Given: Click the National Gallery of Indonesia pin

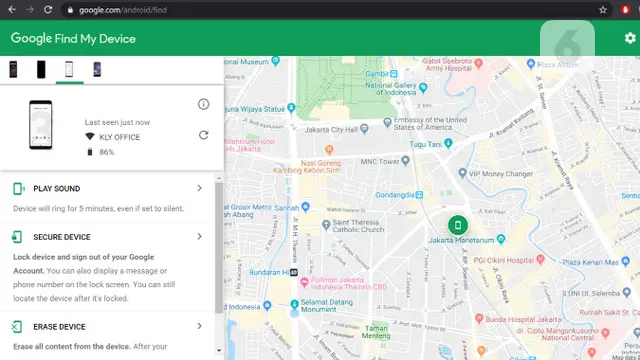Looking at the screenshot, I should click(x=423, y=87).
